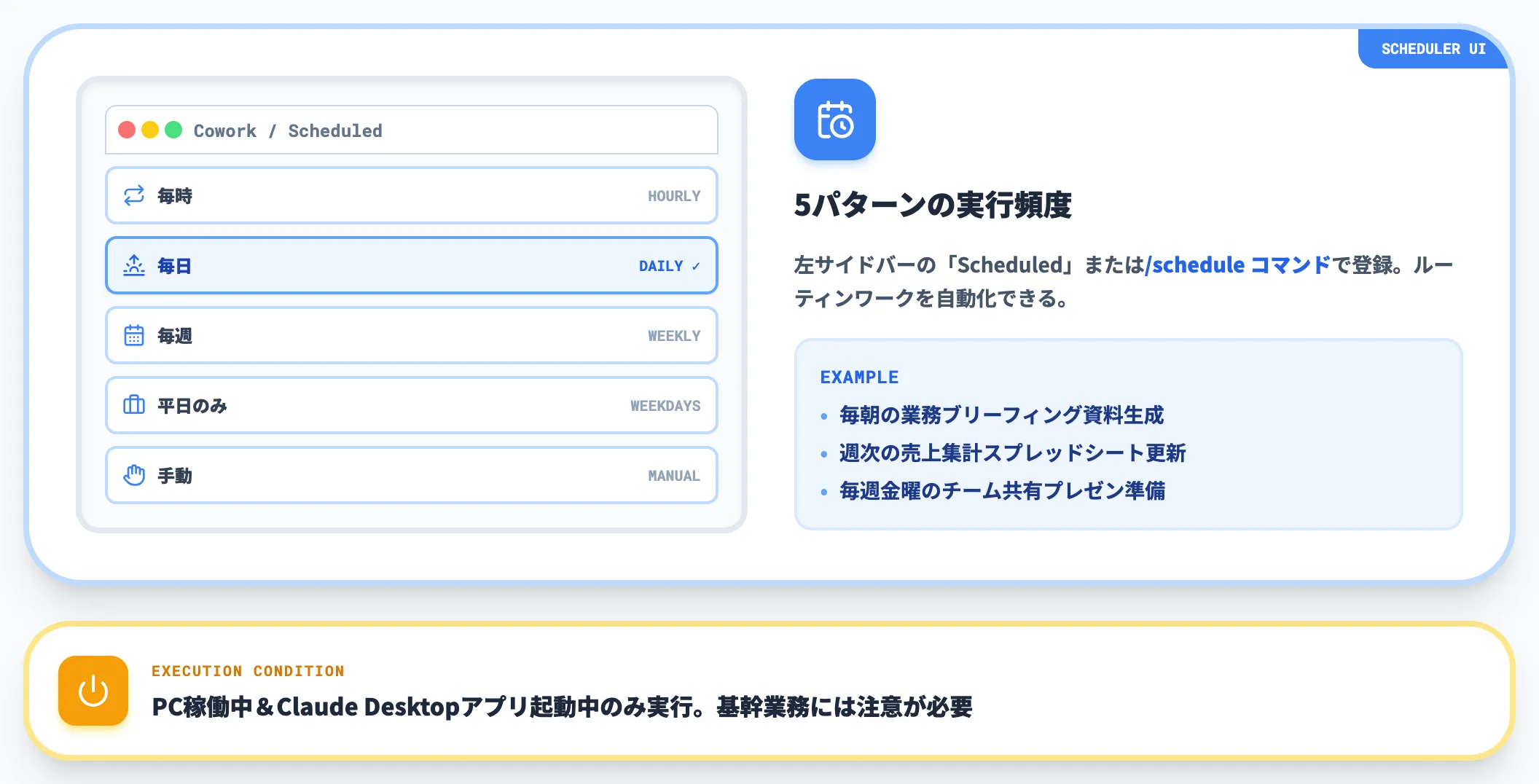Click 毎朝の業務ブリーフィング資料生成 example
The height and width of the screenshot is (784, 1539).
(x=1001, y=415)
